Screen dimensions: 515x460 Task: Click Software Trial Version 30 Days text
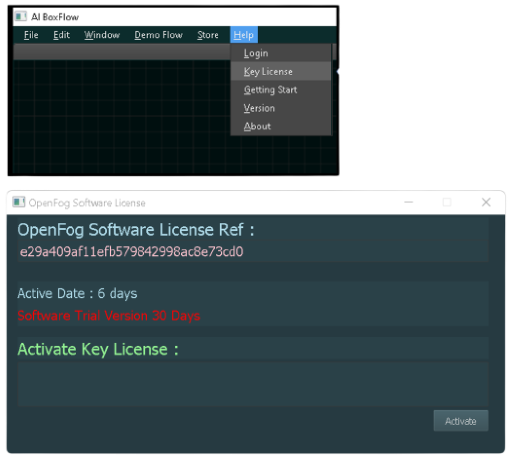(109, 316)
